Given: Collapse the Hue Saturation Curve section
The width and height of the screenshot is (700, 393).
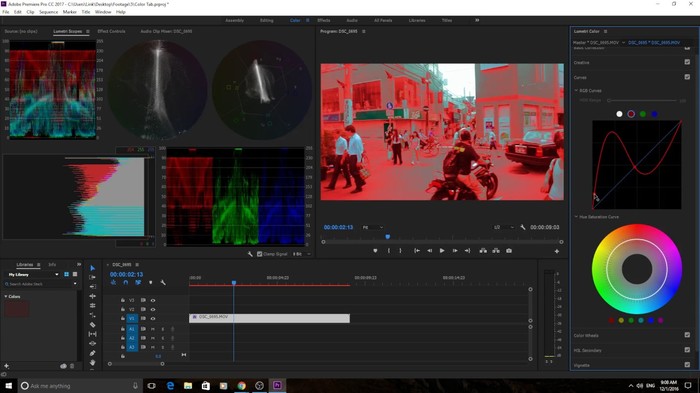Looking at the screenshot, I should (576, 217).
